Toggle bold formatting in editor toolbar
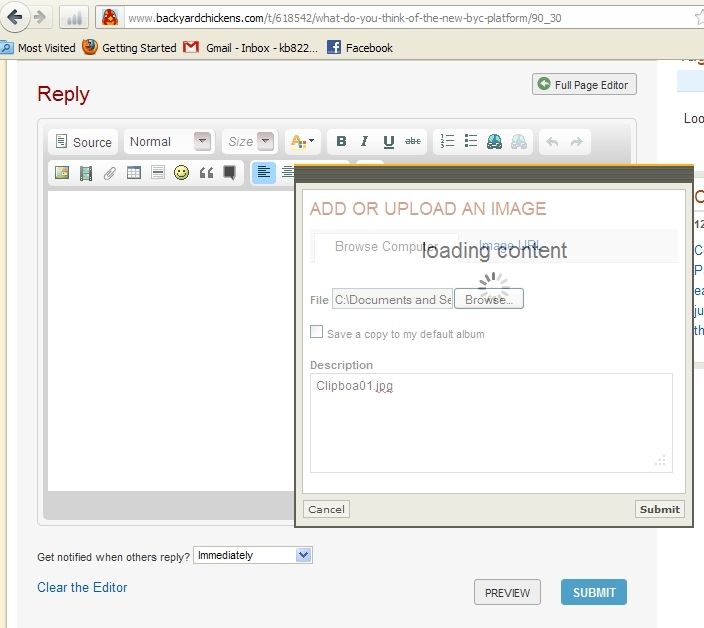This screenshot has width=704, height=628. (341, 142)
